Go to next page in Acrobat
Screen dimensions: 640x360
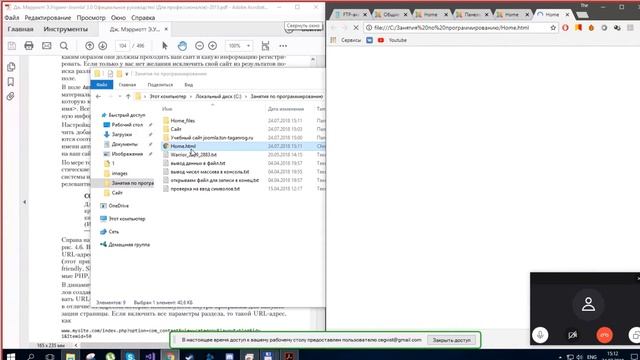(102, 46)
